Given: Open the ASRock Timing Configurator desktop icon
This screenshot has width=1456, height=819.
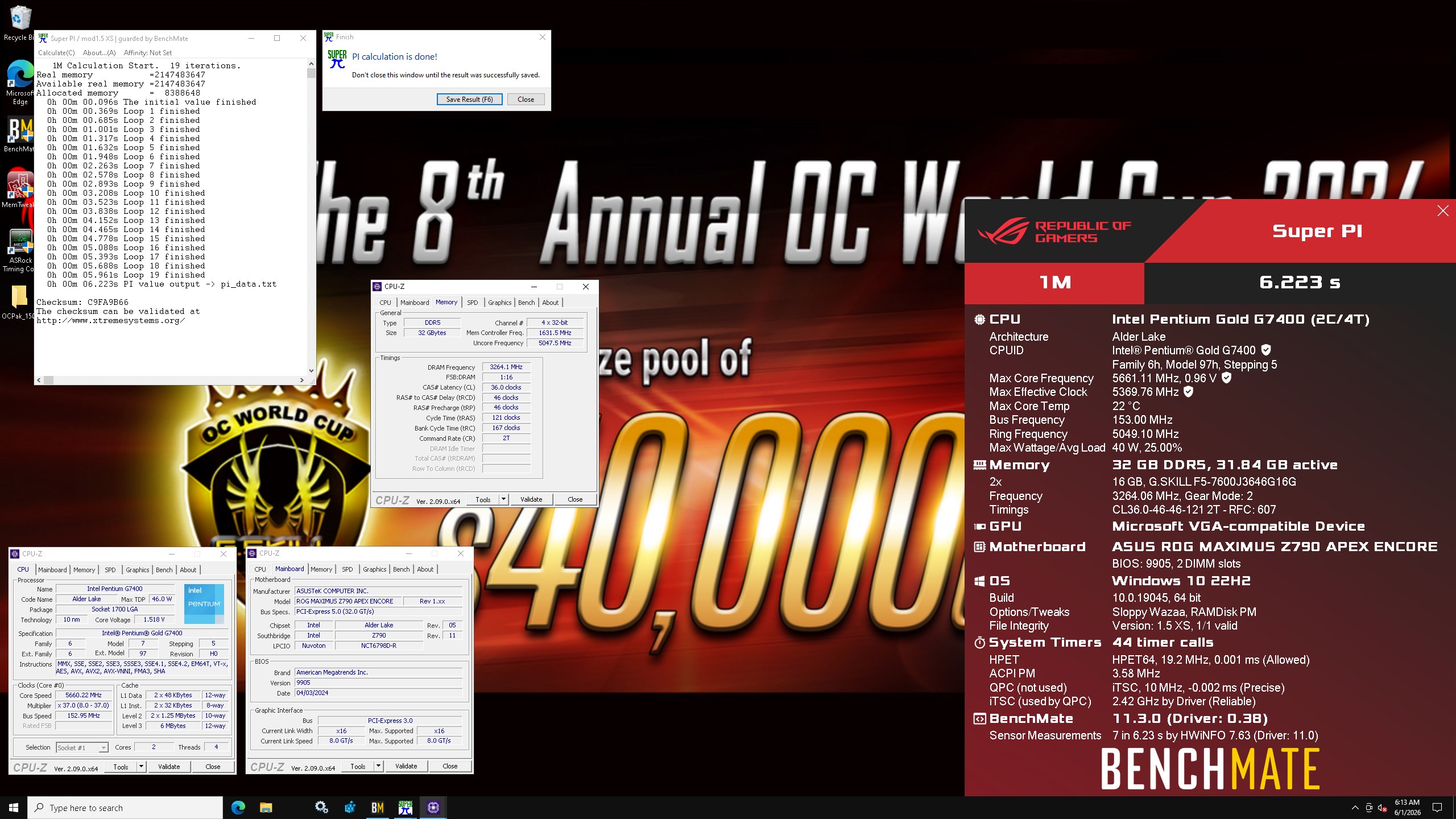Looking at the screenshot, I should pyautogui.click(x=19, y=250).
